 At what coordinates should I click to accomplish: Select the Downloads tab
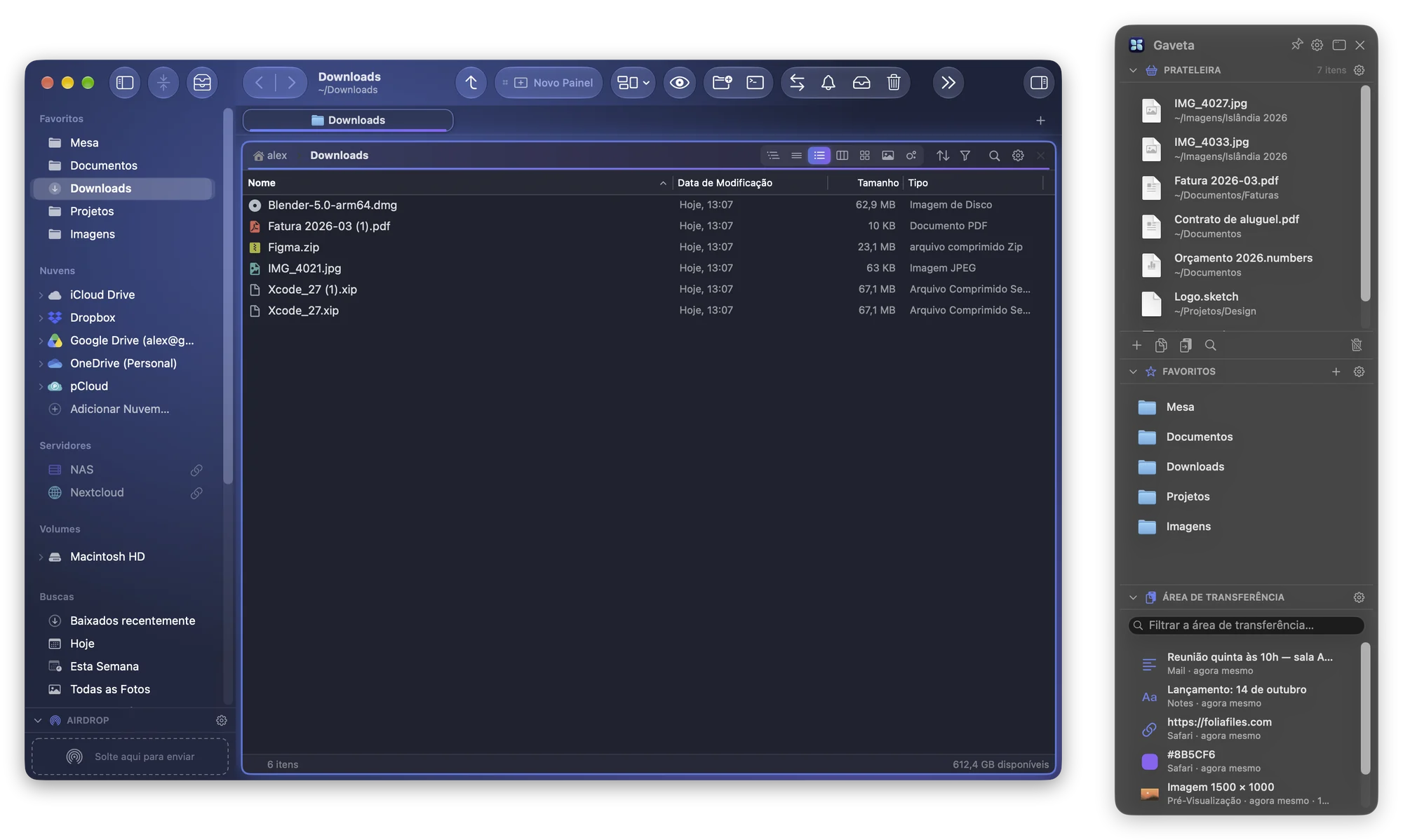point(348,120)
